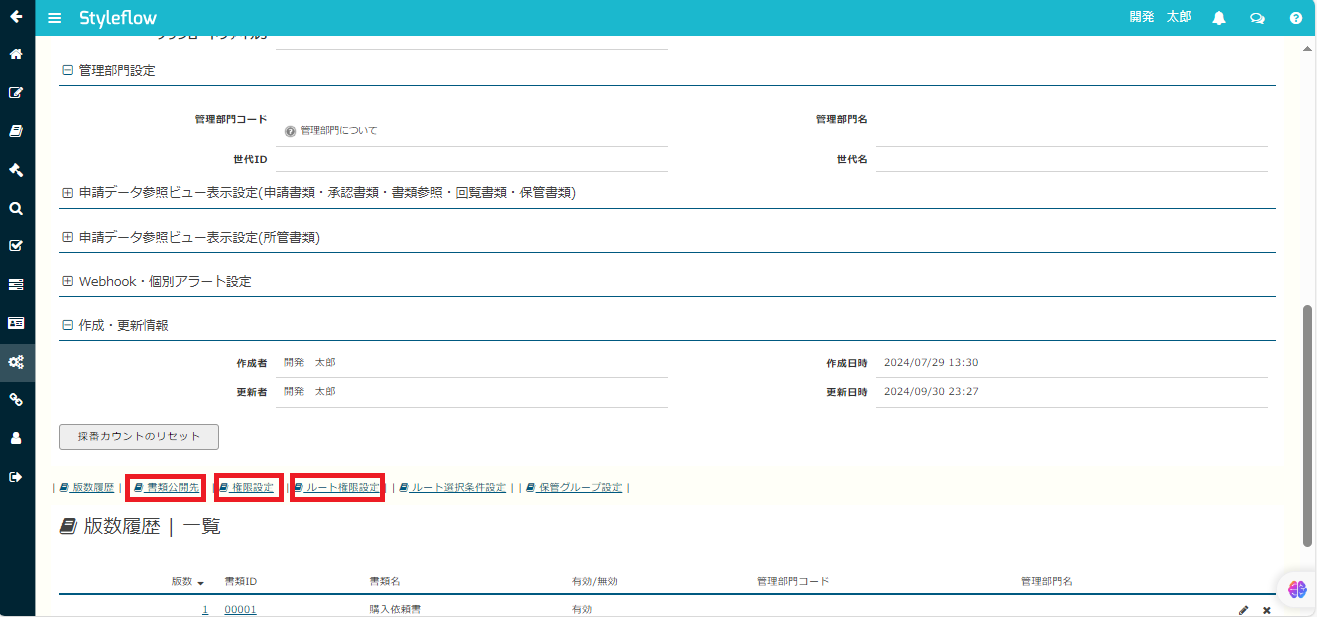Click the sign-out sidebar icon
This screenshot has width=1317, height=617.
[x=16, y=477]
